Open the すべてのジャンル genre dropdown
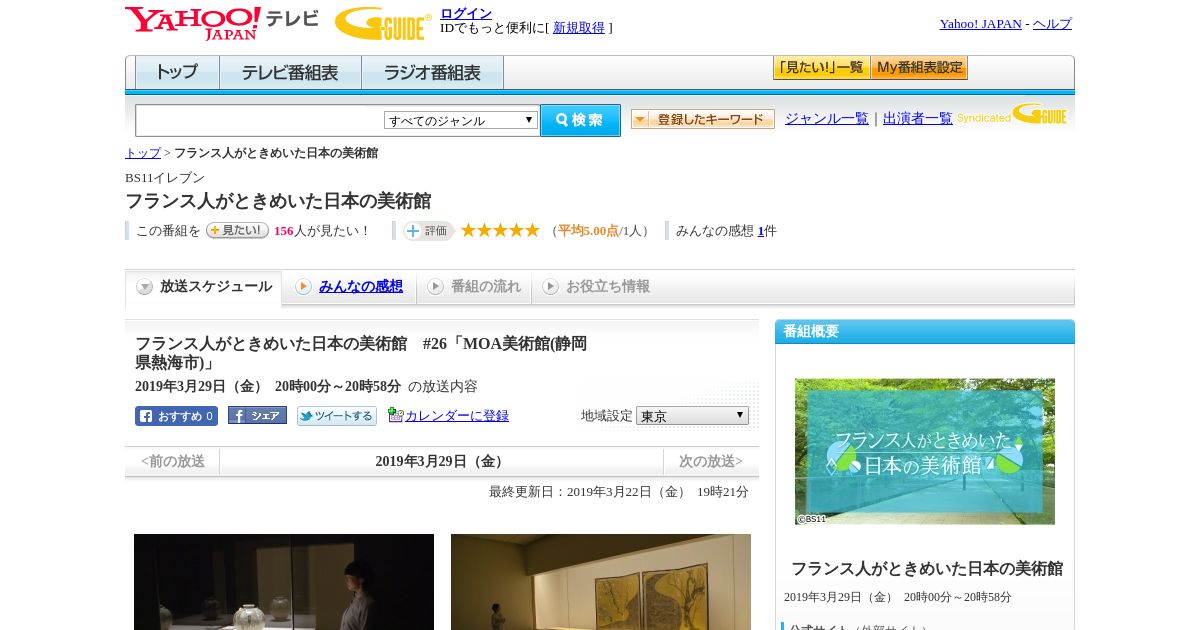 461,120
